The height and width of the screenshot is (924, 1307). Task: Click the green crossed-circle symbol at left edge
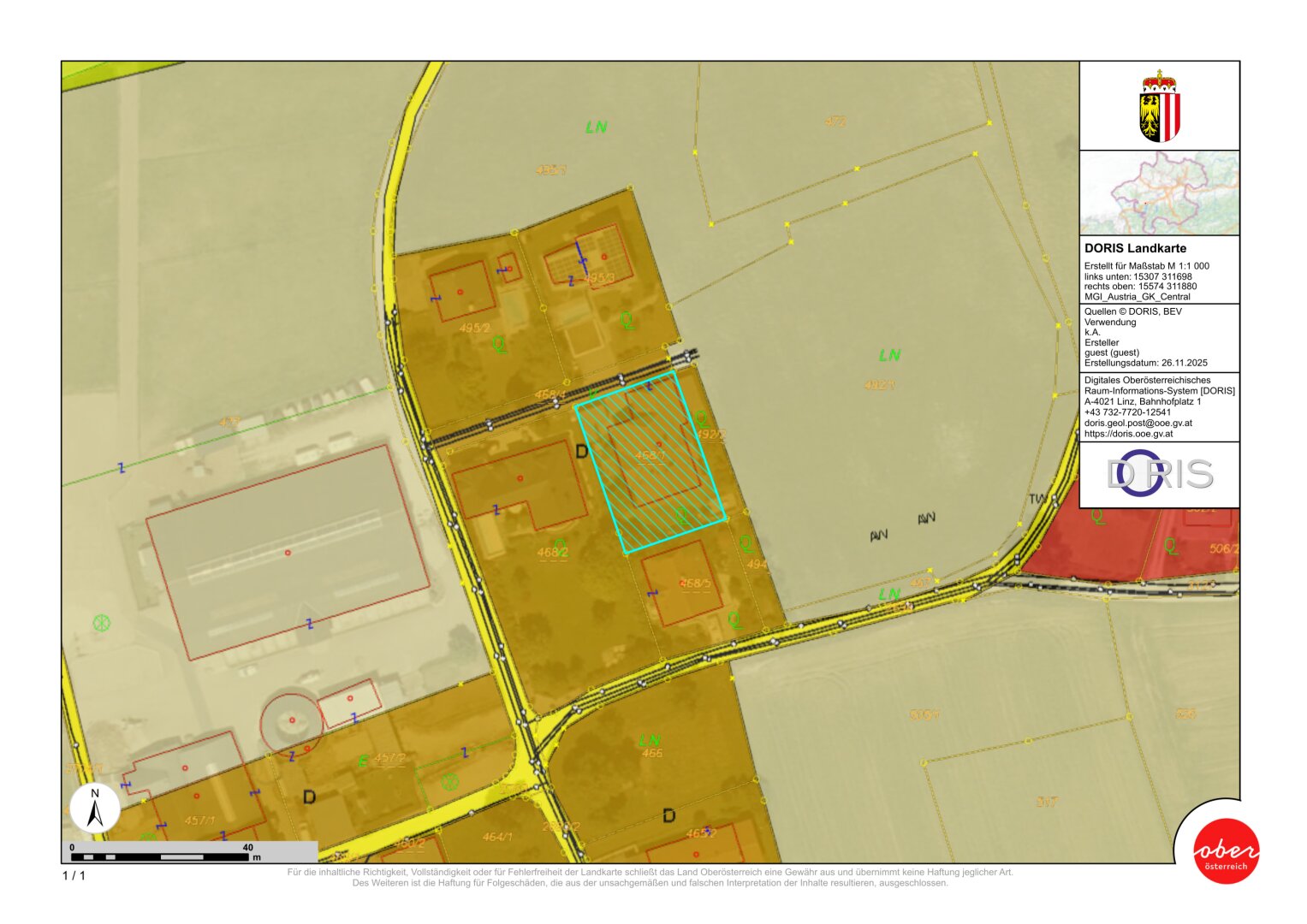click(x=102, y=622)
